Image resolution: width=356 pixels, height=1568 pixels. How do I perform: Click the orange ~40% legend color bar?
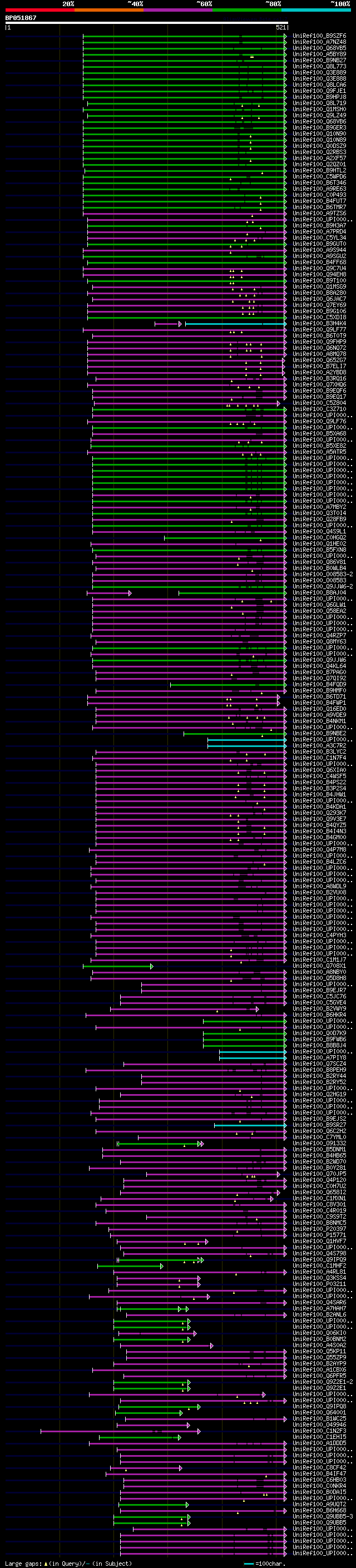pyautogui.click(x=109, y=10)
